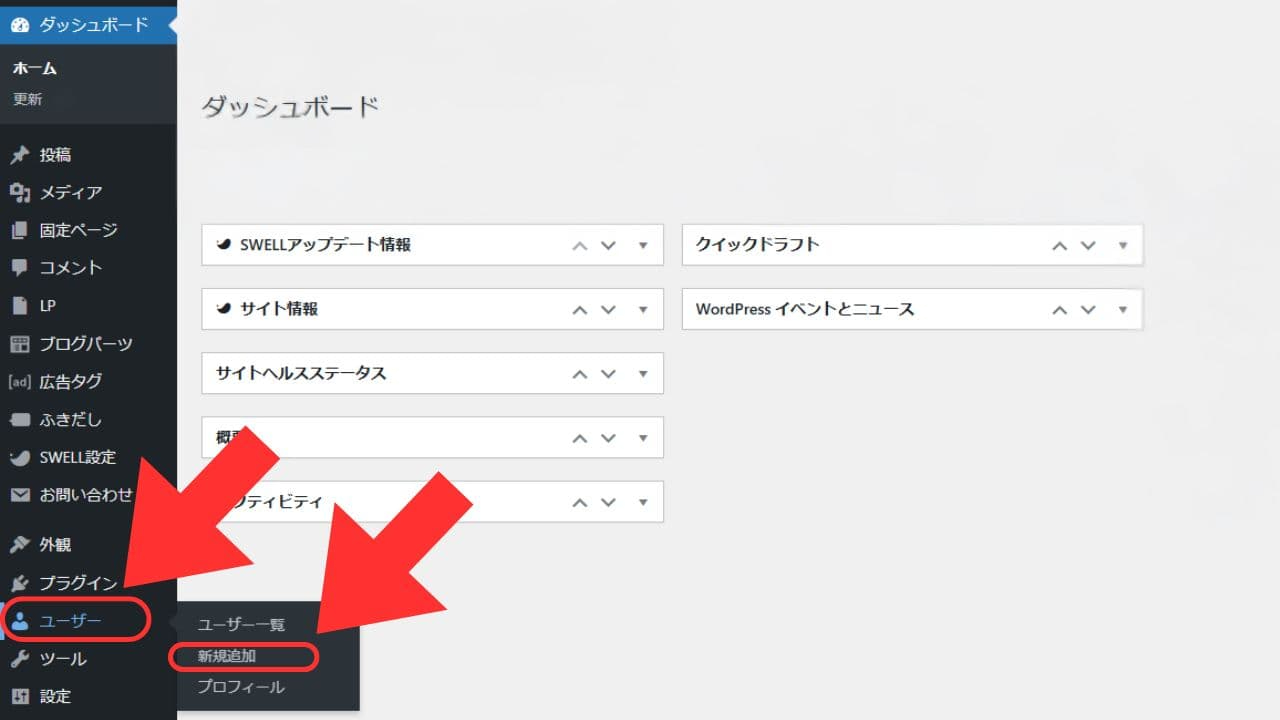The width and height of the screenshot is (1280, 720).
Task: Click the SWELL icon in サイト情報 header
Action: [x=225, y=309]
